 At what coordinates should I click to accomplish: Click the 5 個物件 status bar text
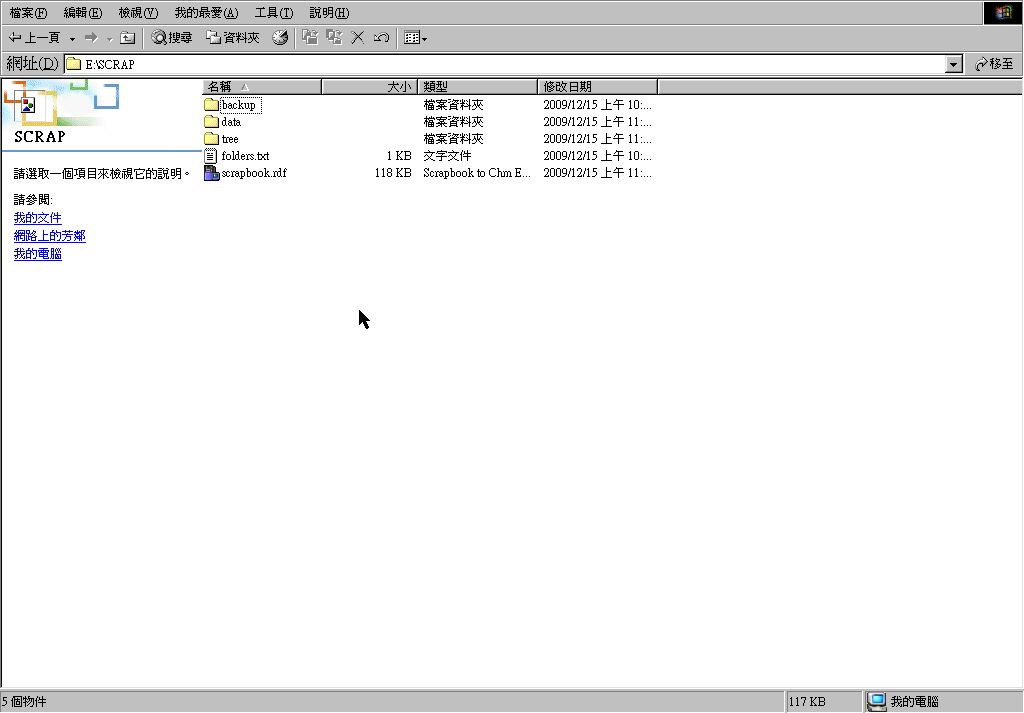[24, 702]
